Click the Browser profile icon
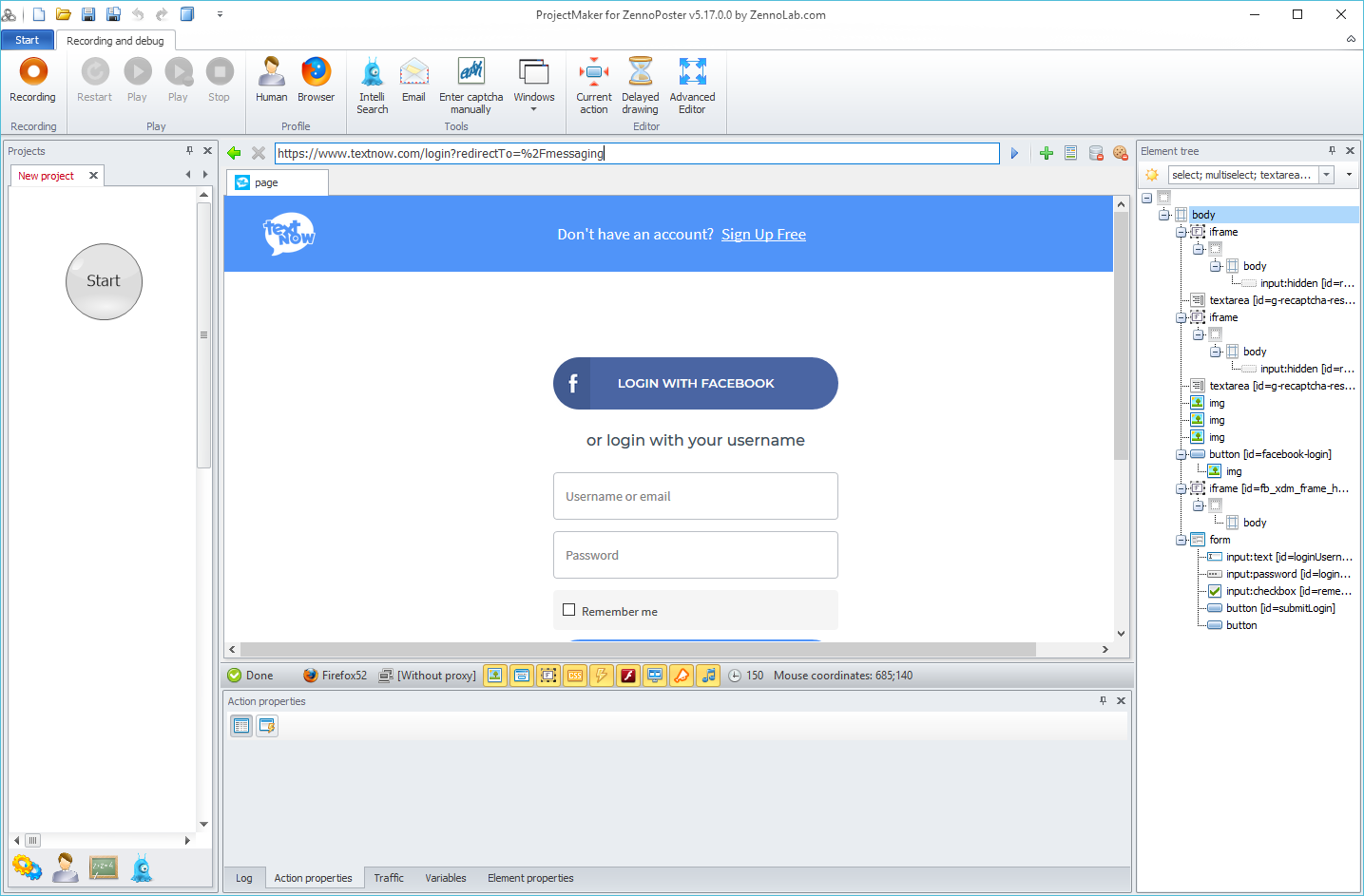 [316, 80]
